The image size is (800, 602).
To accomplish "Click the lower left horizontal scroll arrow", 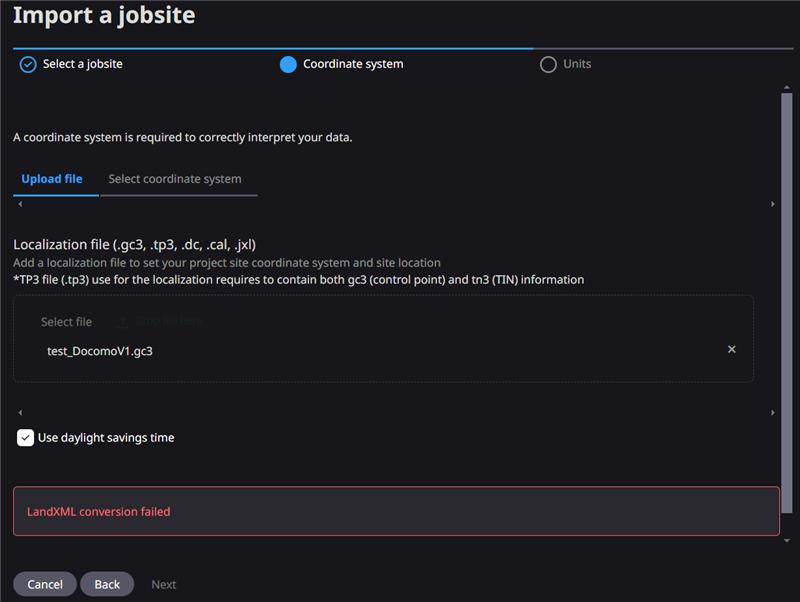I will (x=20, y=412).
